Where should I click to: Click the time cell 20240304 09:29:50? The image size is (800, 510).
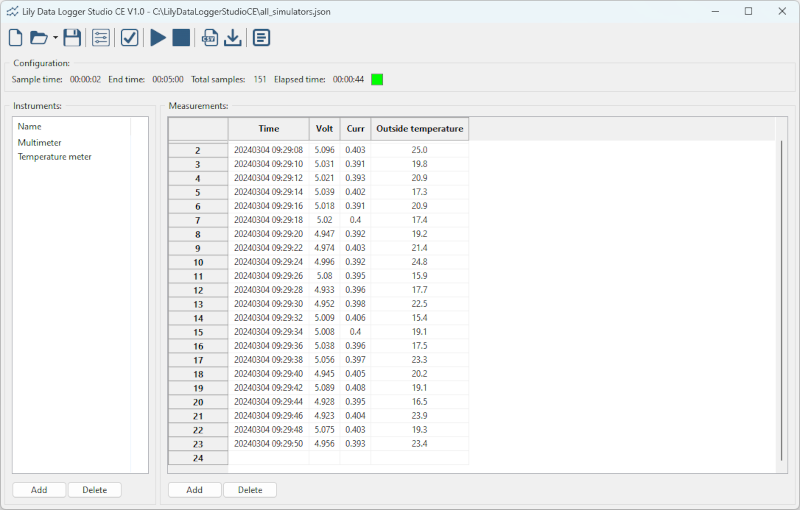point(268,444)
